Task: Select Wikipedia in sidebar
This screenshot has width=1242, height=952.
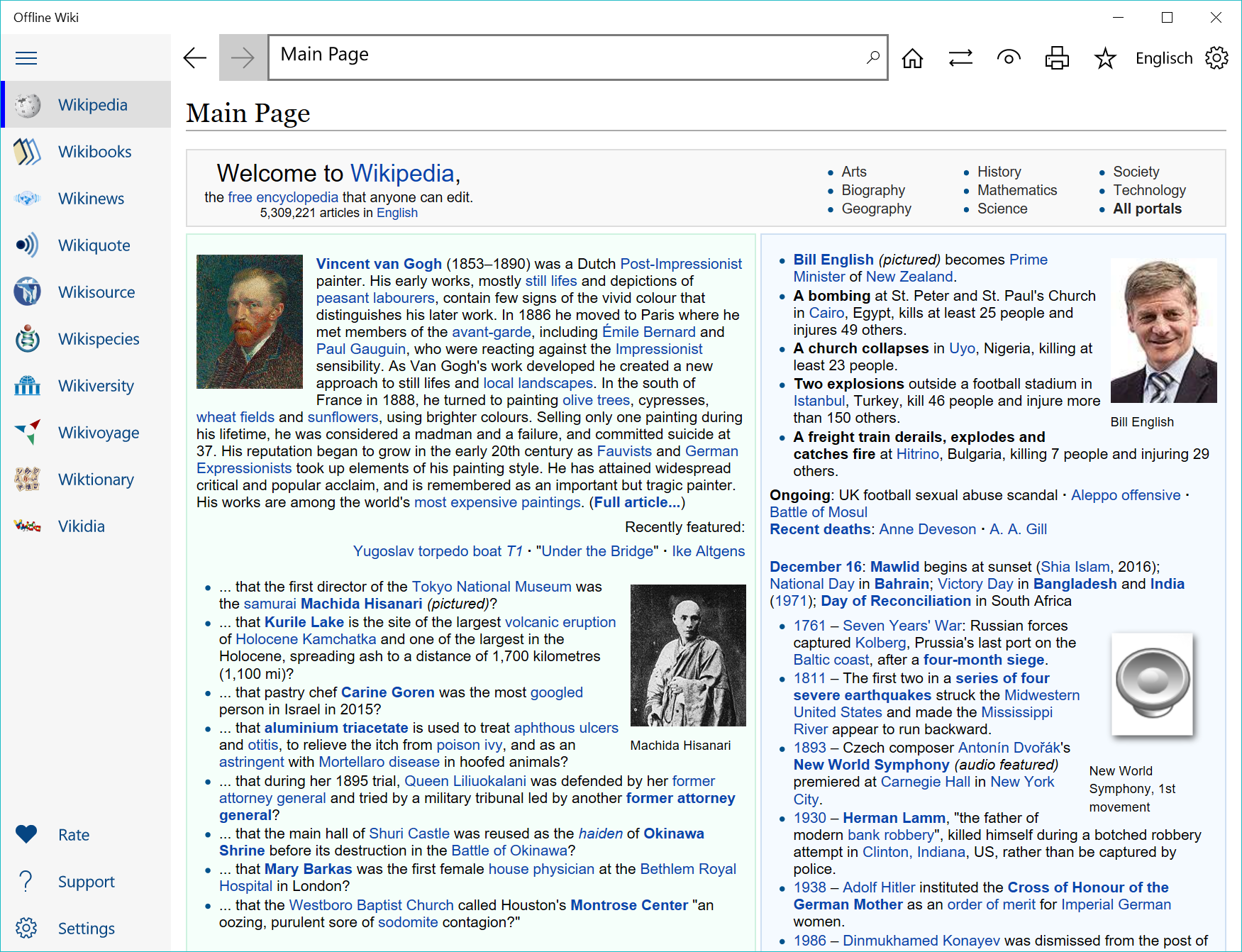Action: point(87,104)
